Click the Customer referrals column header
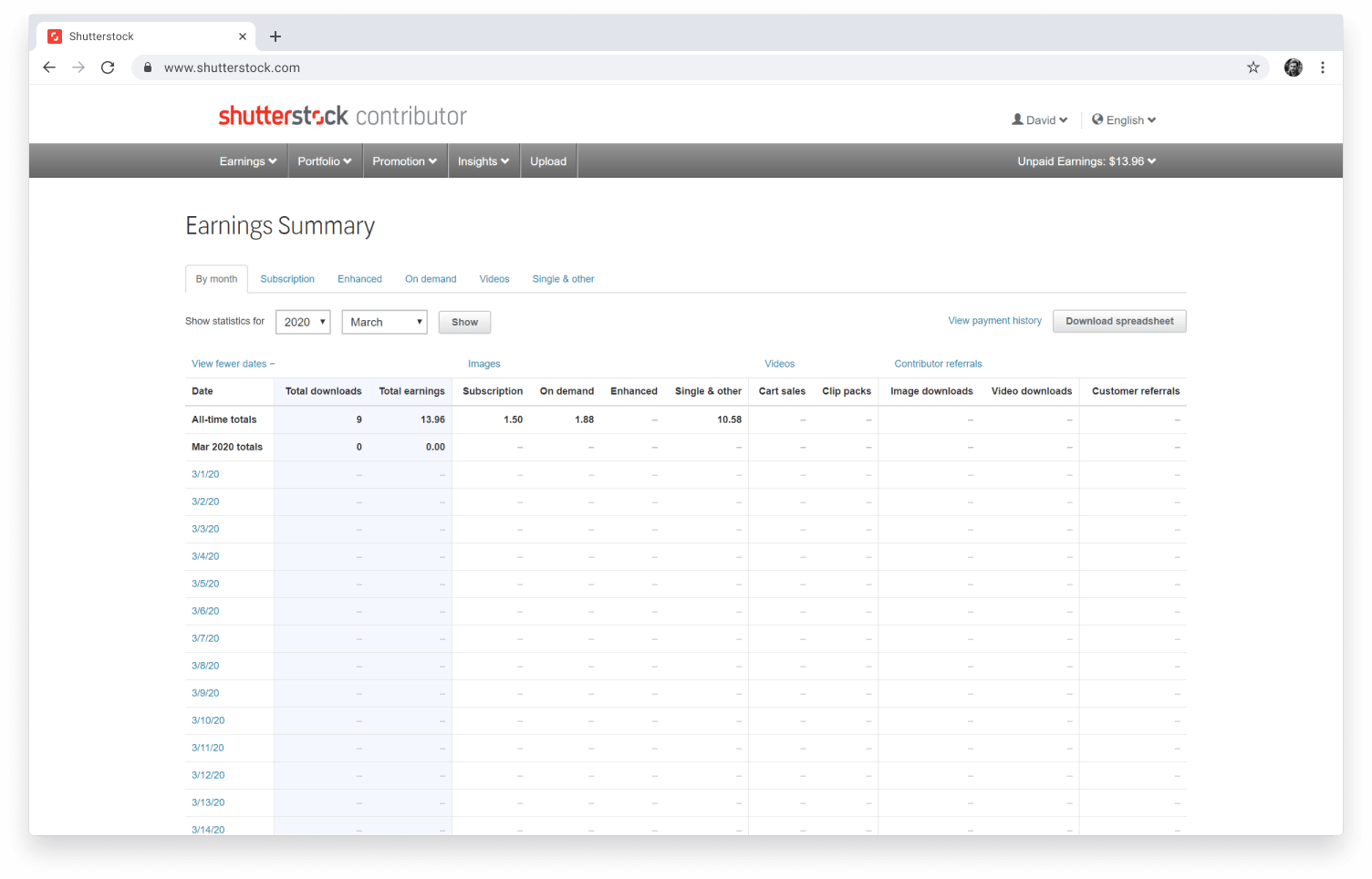Screen dimensions: 1372x879 pyautogui.click(x=1136, y=391)
